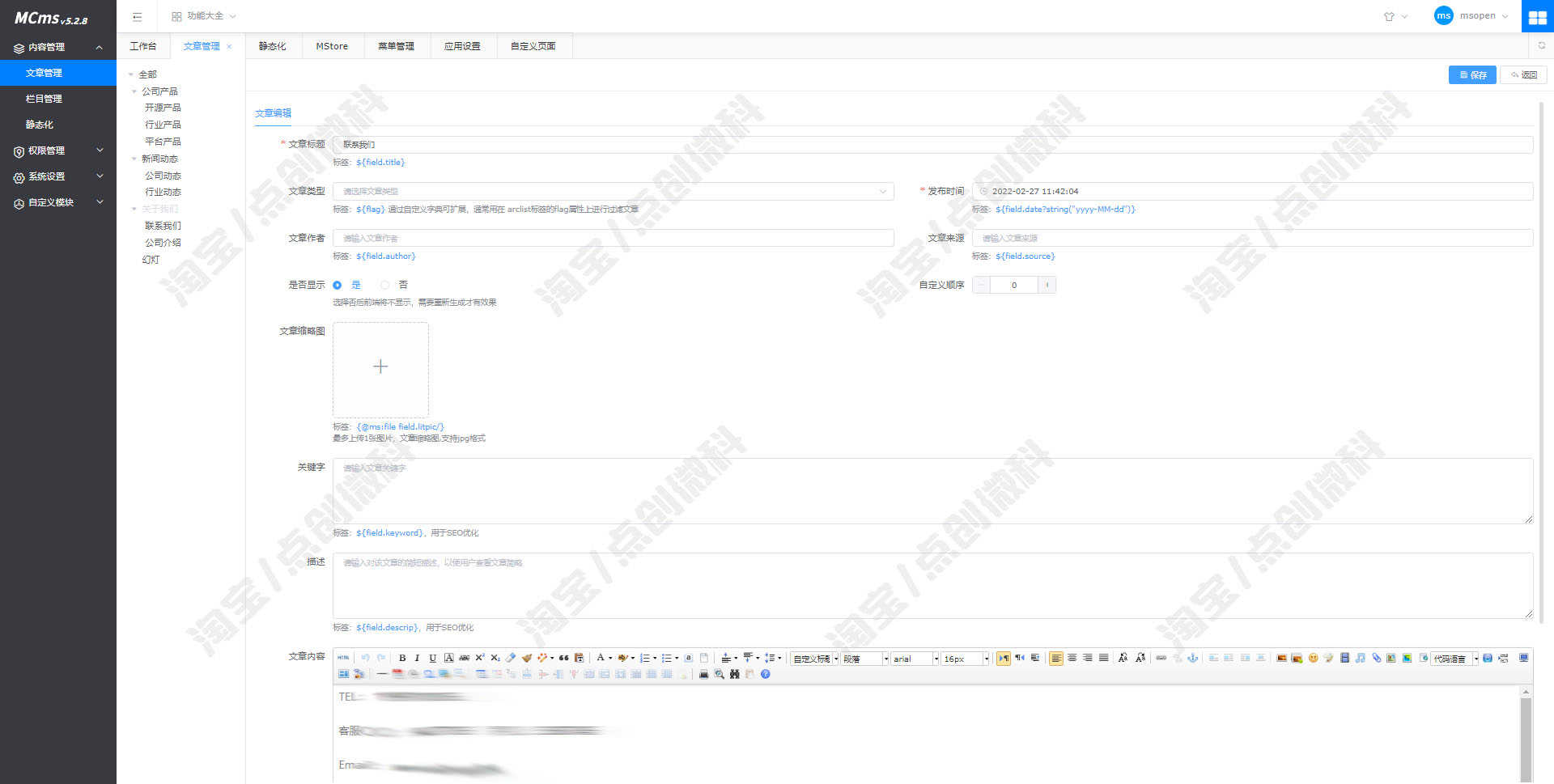1554x784 pixels.
Task: Toggle left alignment in editor
Action: click(1056, 658)
